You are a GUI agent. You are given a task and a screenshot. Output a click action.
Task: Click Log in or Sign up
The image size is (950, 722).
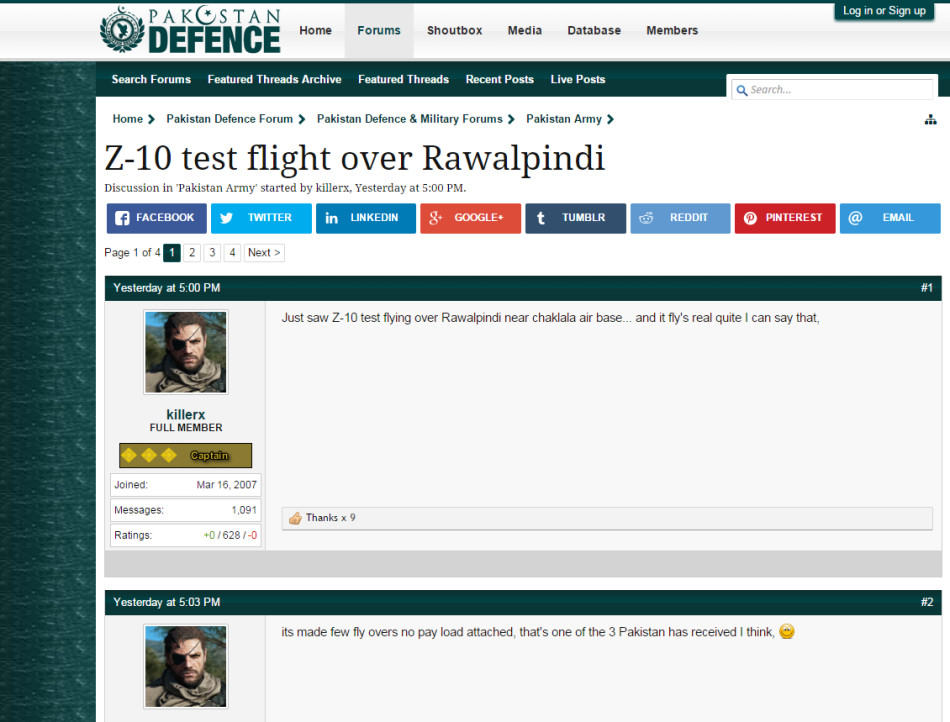click(884, 11)
